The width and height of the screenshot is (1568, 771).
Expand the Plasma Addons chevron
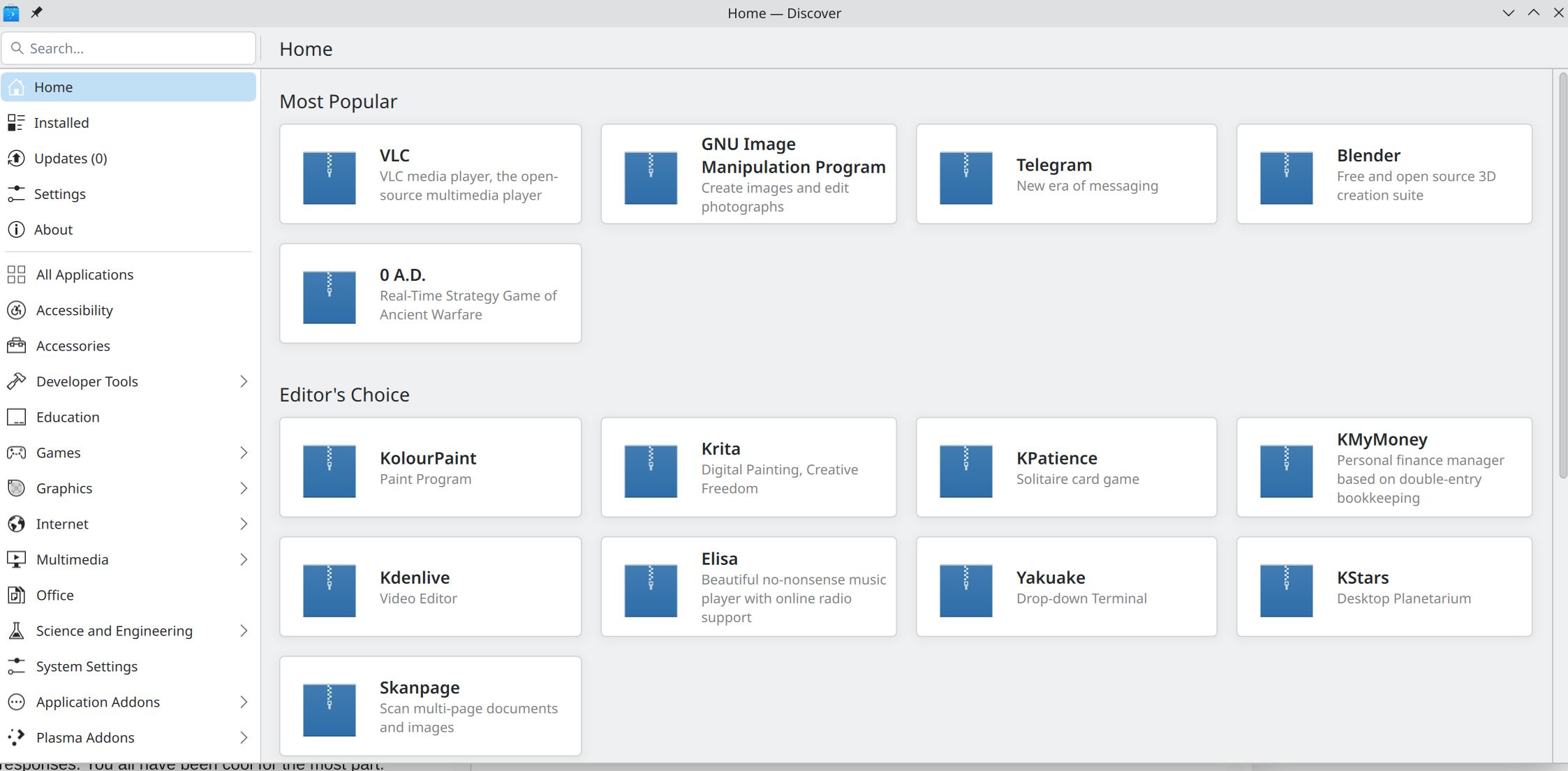(x=244, y=737)
